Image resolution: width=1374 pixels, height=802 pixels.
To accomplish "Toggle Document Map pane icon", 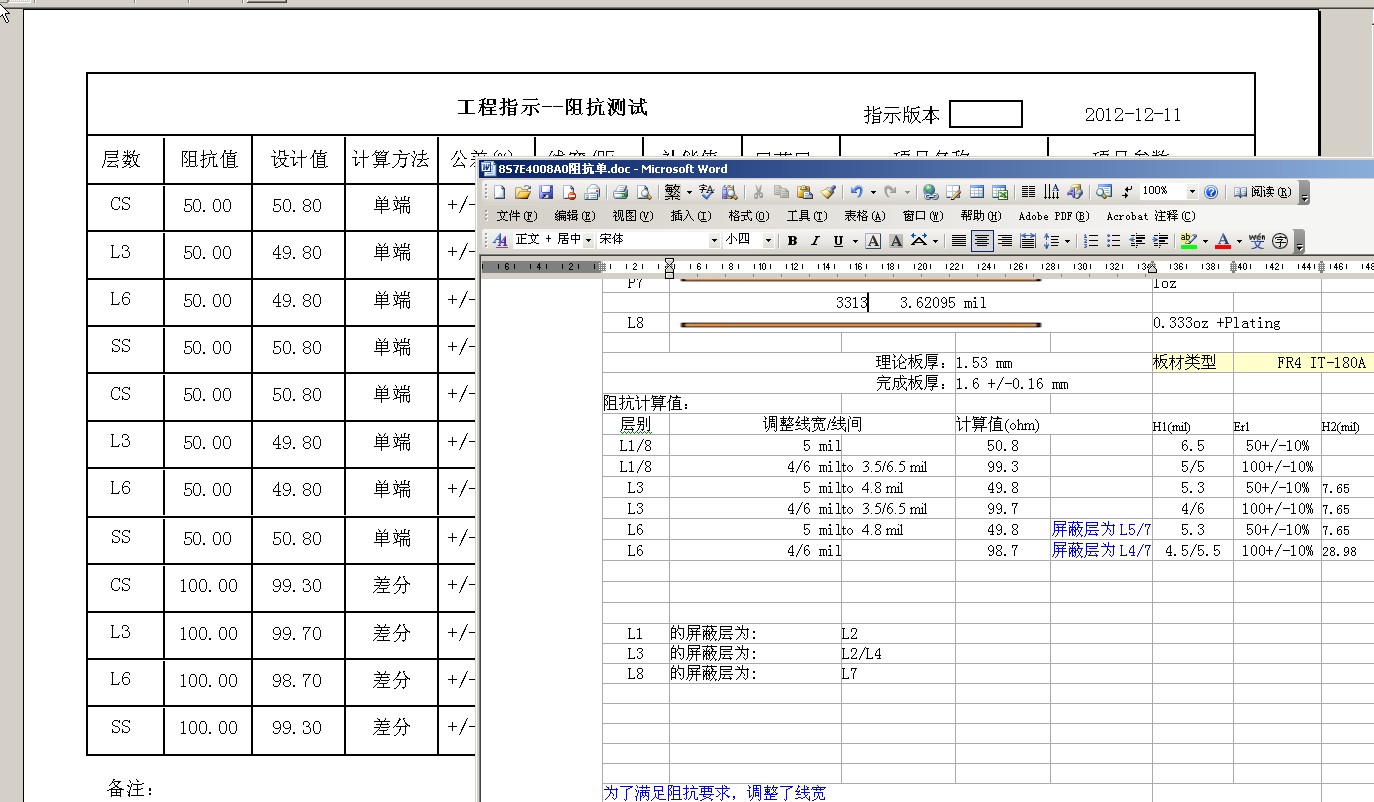I will tap(1103, 192).
